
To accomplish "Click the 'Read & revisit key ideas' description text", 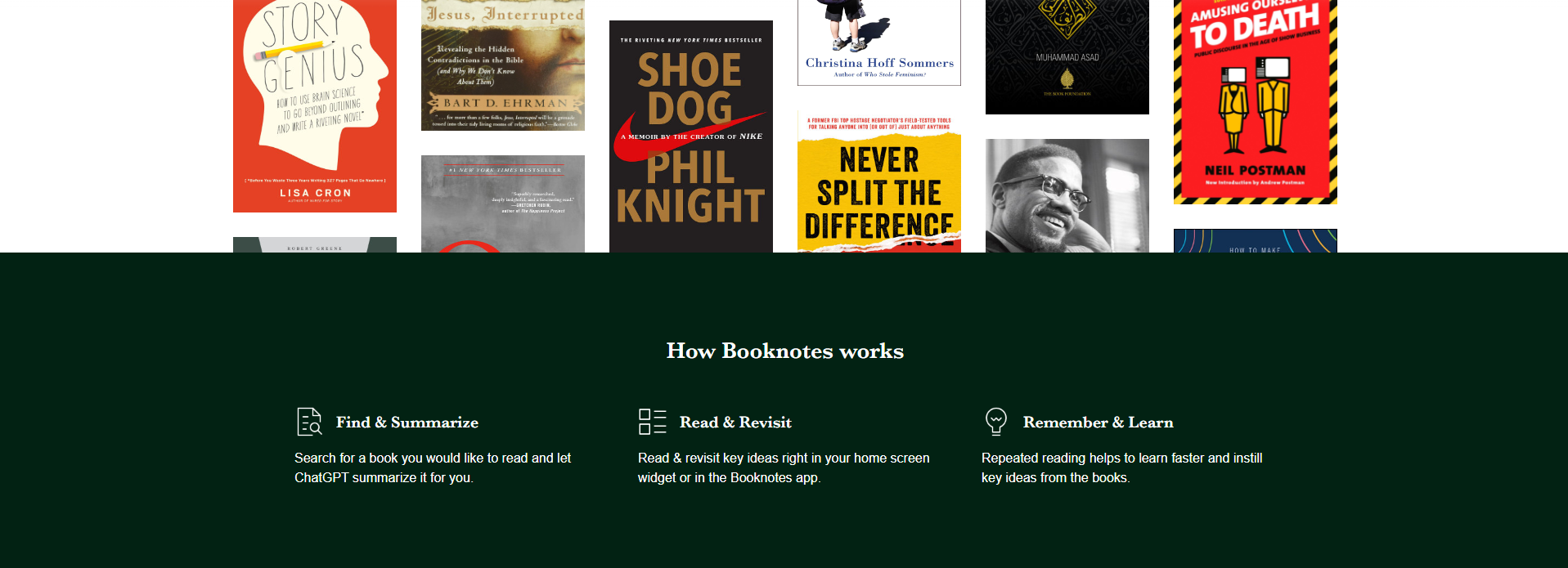I will tap(784, 467).
